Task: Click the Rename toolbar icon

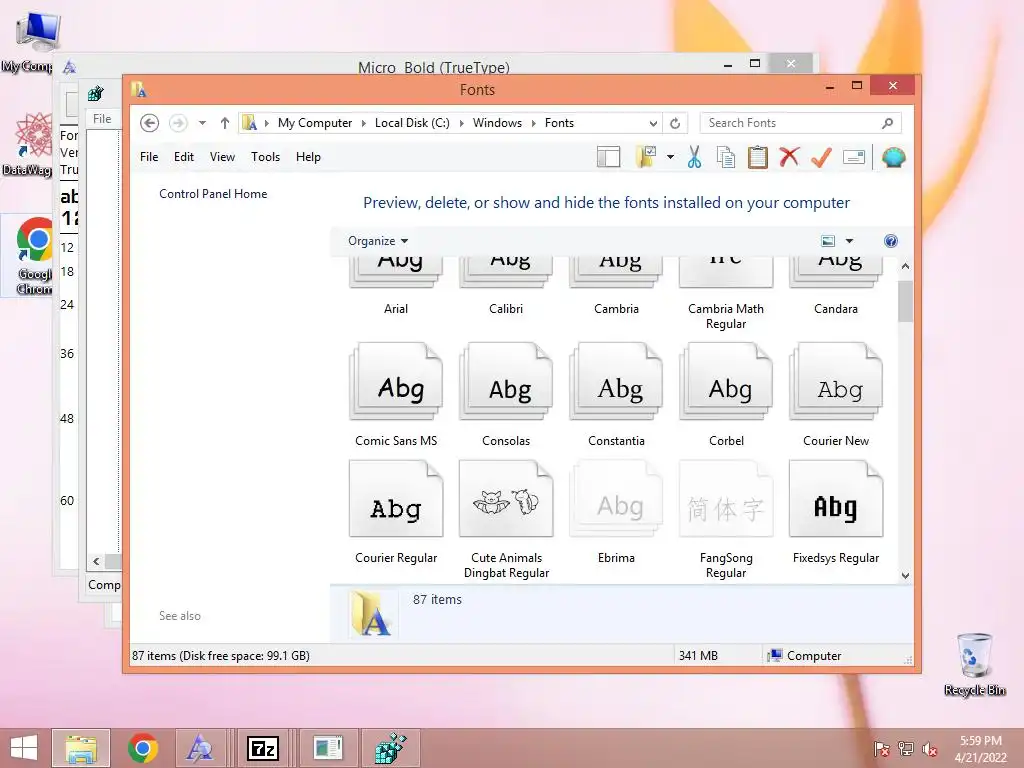Action: click(x=854, y=157)
